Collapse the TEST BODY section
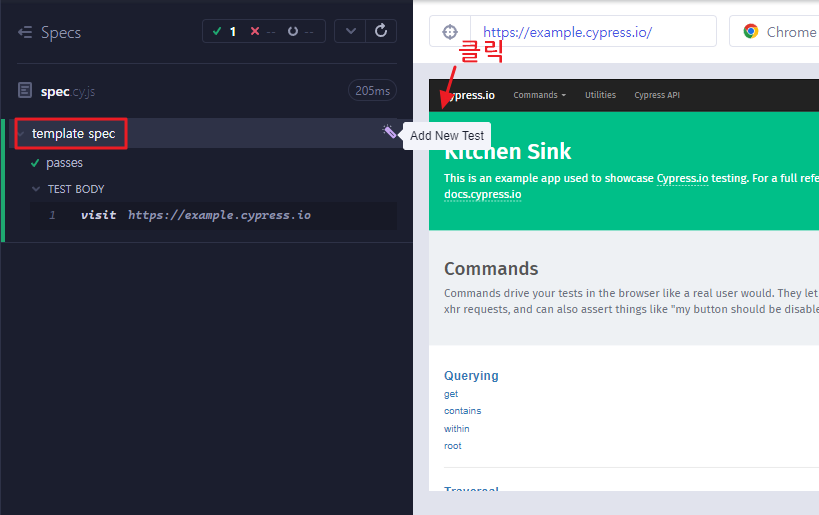This screenshot has height=515, width=819. pyautogui.click(x=76, y=189)
